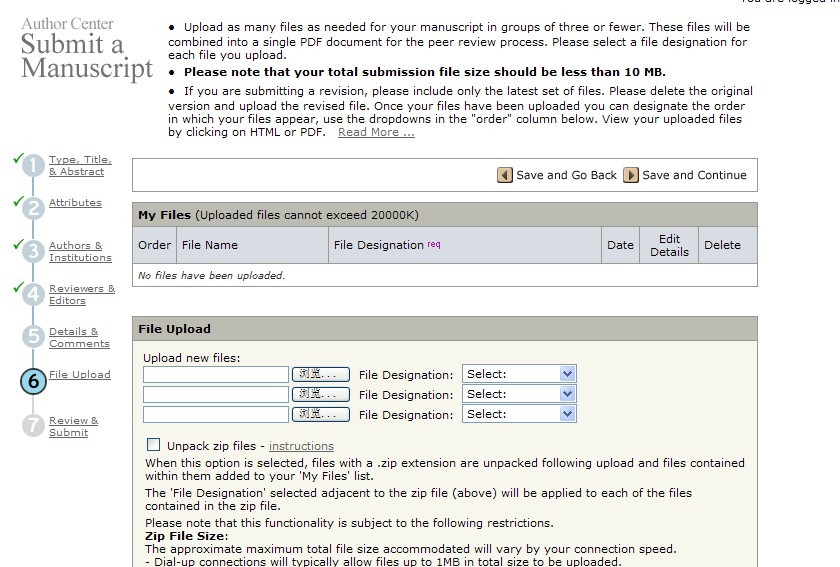Enable the Unpack zip files checkbox
Screen dimensions: 840x567
pos(153,445)
